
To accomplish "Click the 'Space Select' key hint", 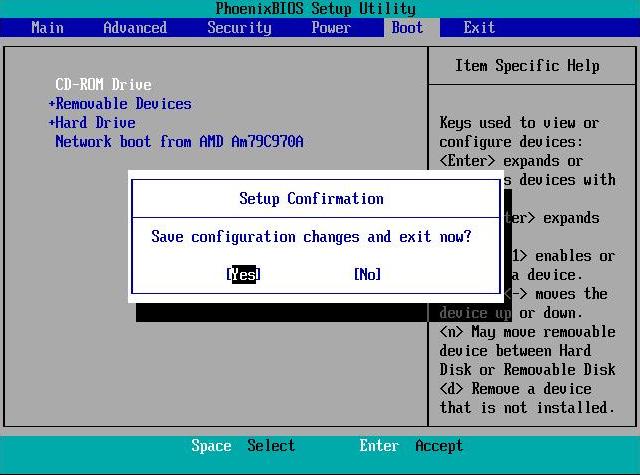I will pyautogui.click(x=243, y=446).
